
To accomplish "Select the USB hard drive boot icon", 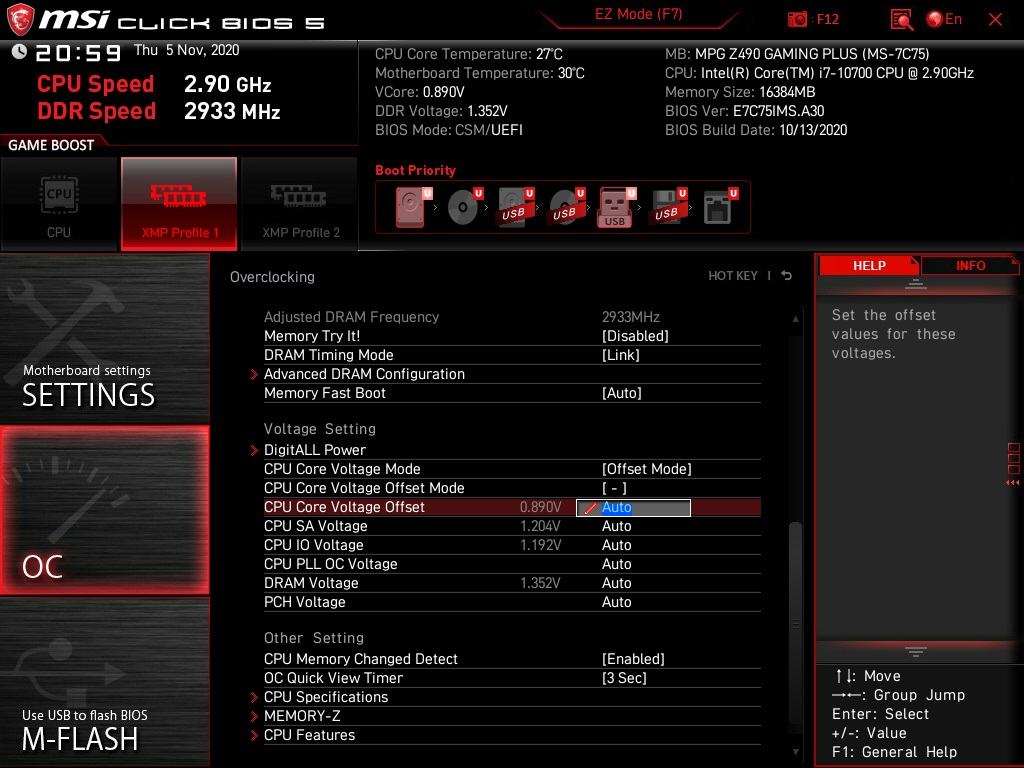I will coord(515,207).
